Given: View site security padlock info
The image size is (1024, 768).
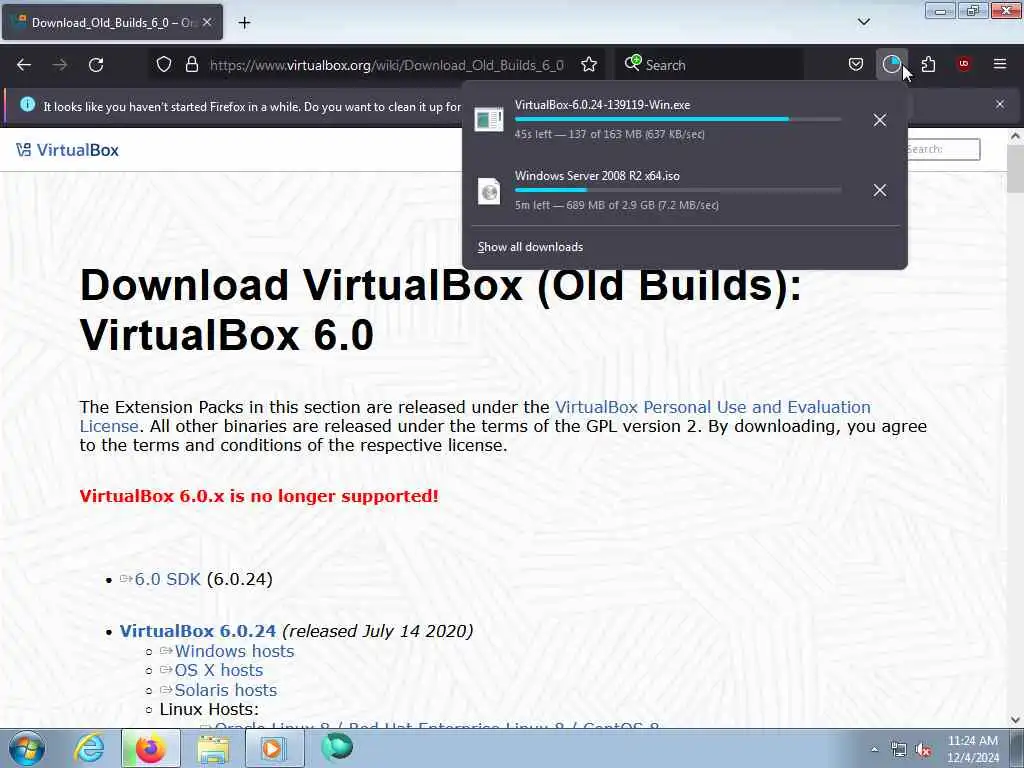Looking at the screenshot, I should tap(191, 65).
